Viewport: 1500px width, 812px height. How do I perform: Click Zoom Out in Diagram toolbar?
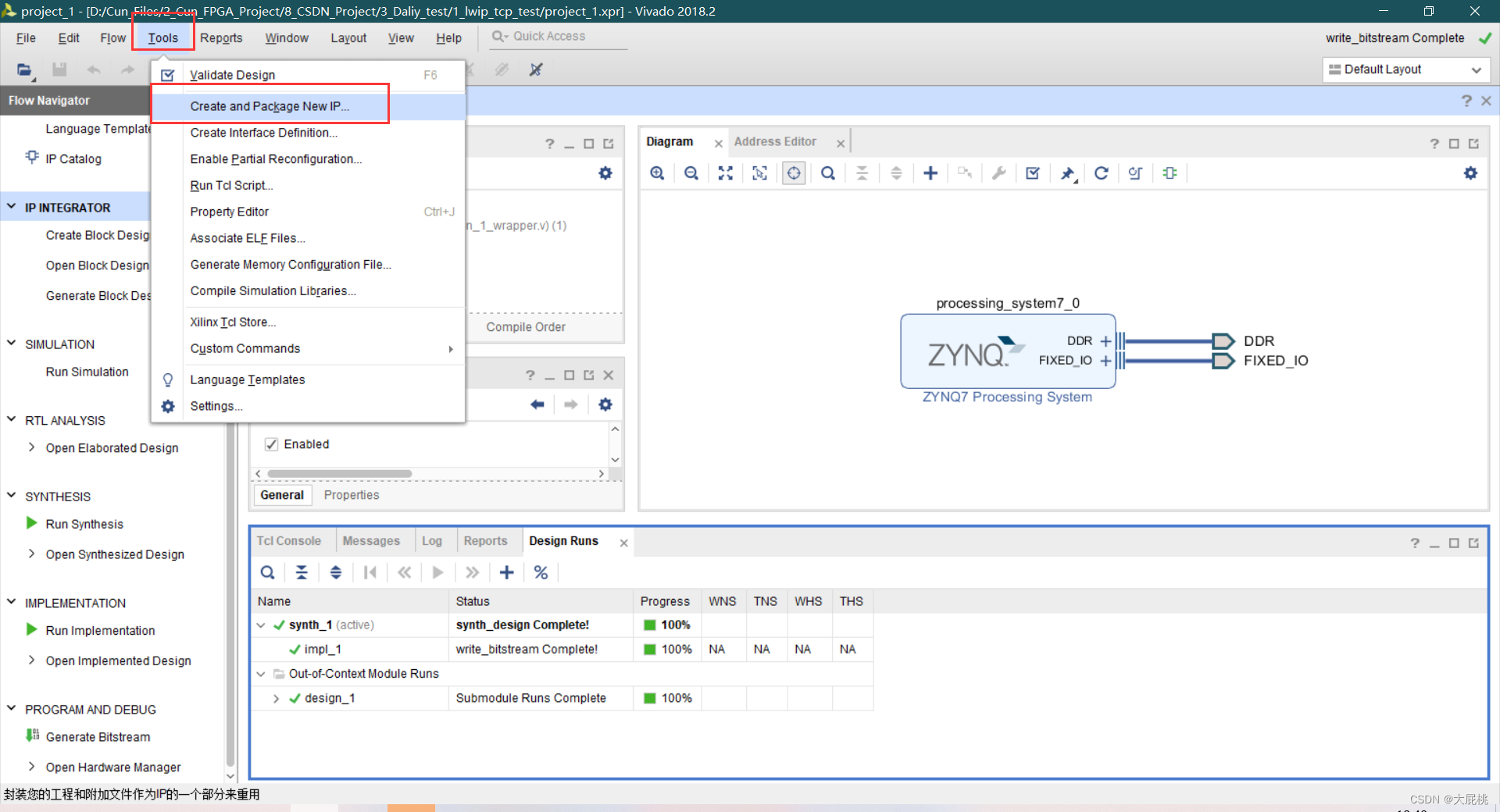[691, 173]
